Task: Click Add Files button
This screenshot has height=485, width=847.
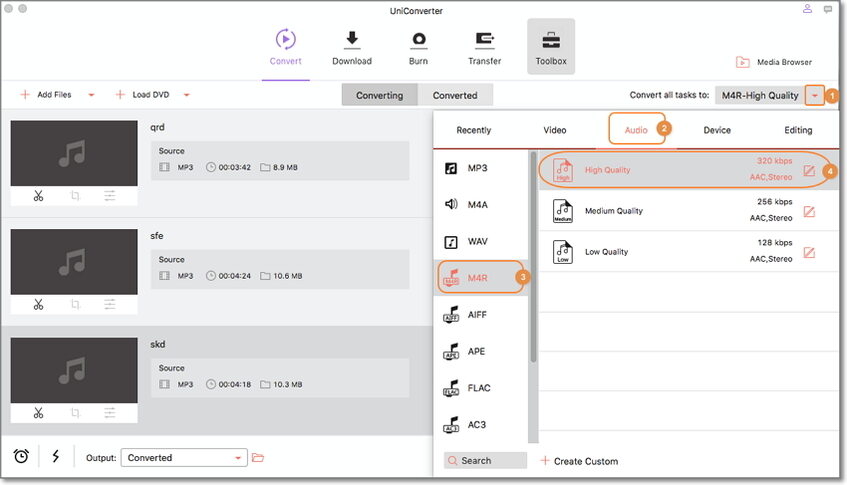Action: [x=46, y=95]
